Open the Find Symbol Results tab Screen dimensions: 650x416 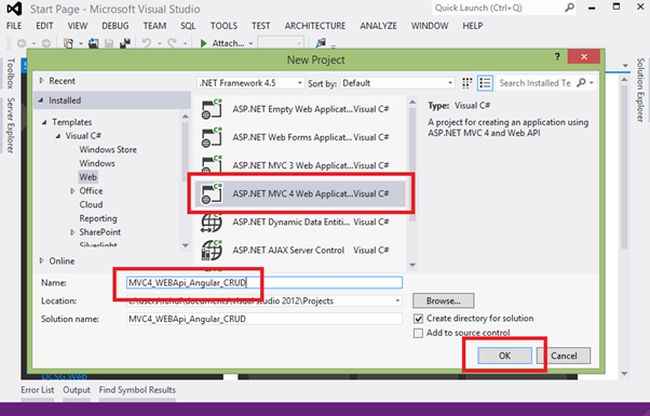[137, 390]
